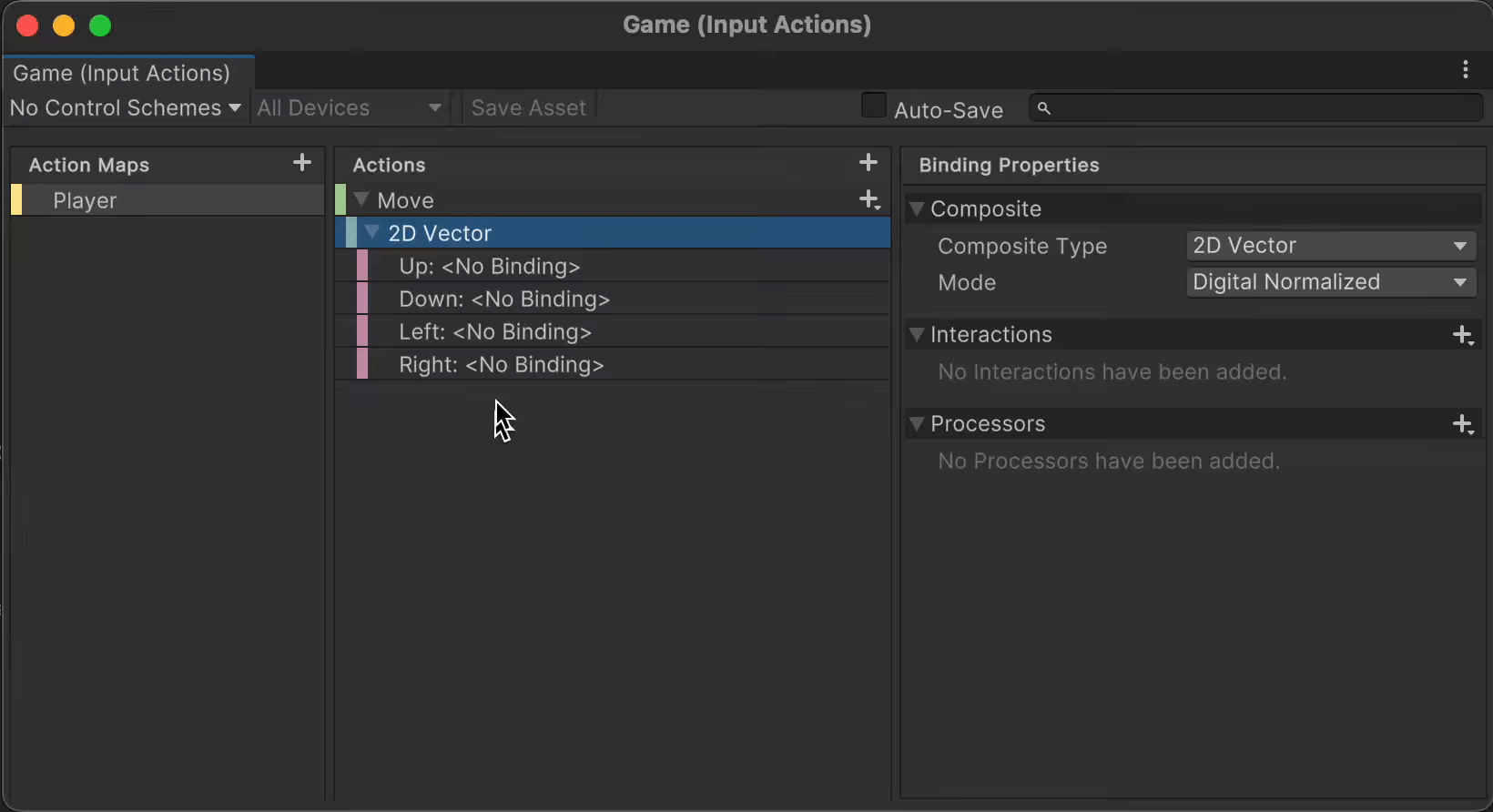The height and width of the screenshot is (812, 1493).
Task: Add a binding to the Move action
Action: [x=870, y=200]
